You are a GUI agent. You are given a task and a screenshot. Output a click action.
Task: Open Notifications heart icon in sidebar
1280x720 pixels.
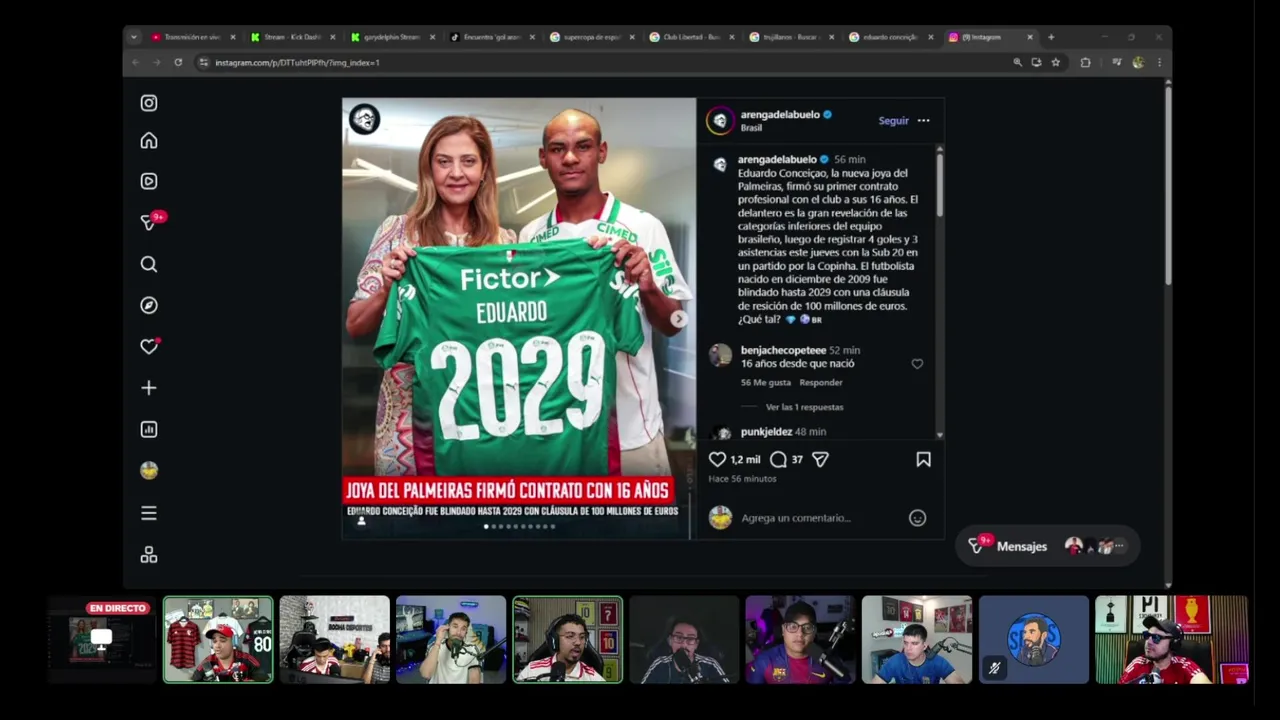(149, 346)
